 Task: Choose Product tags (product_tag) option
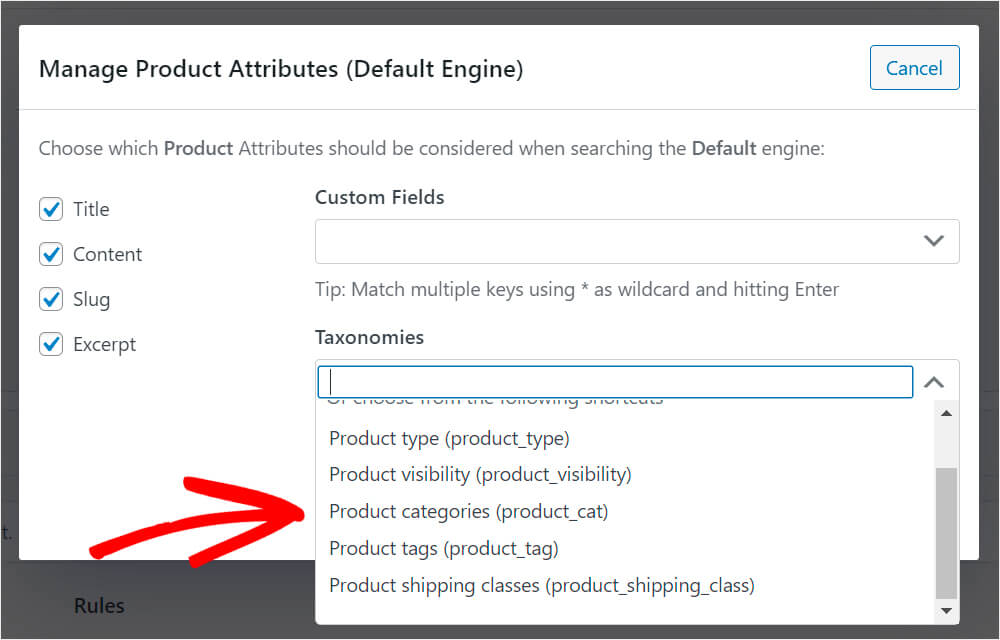[444, 548]
